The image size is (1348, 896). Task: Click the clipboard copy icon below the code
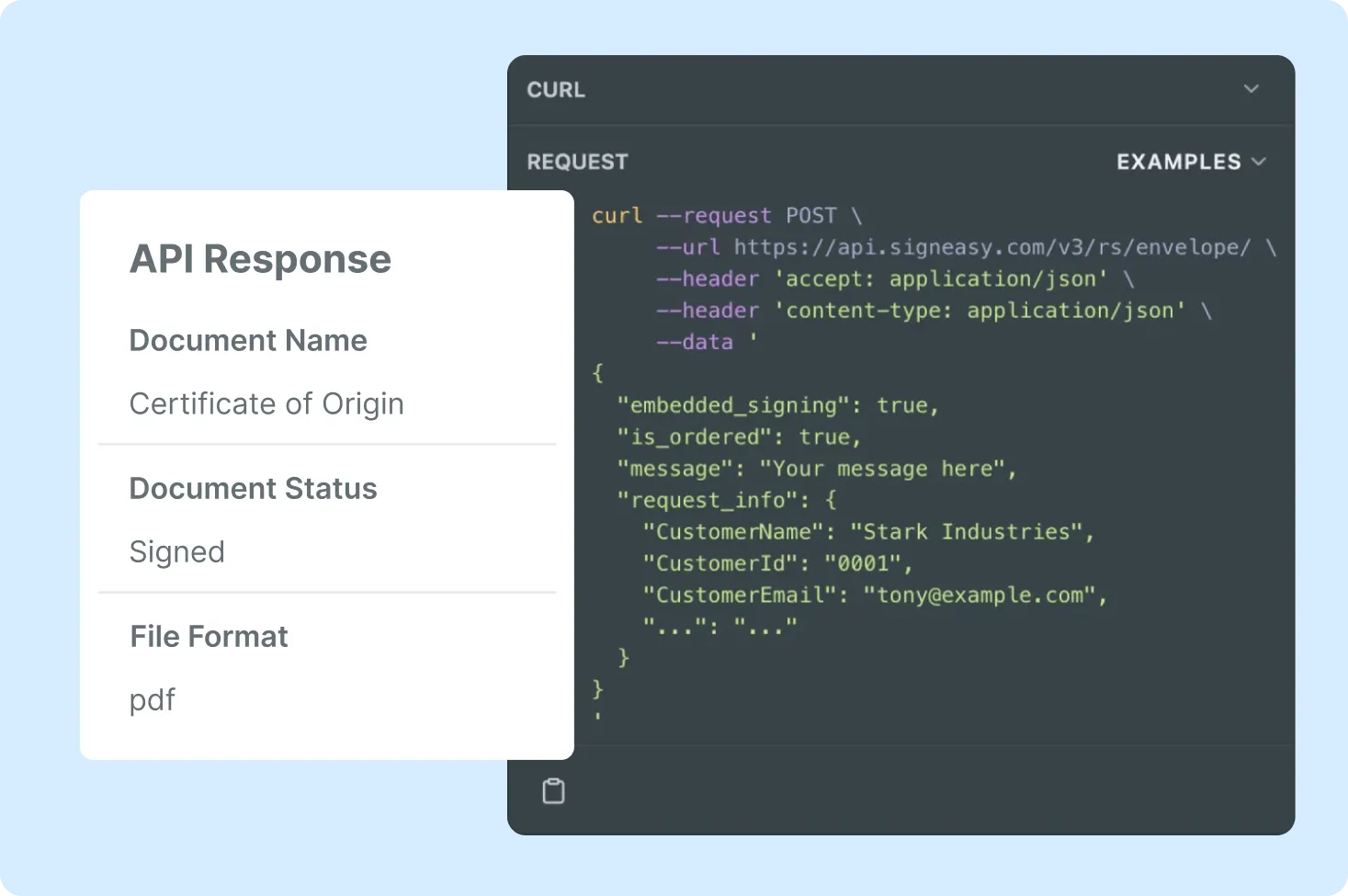[552, 788]
